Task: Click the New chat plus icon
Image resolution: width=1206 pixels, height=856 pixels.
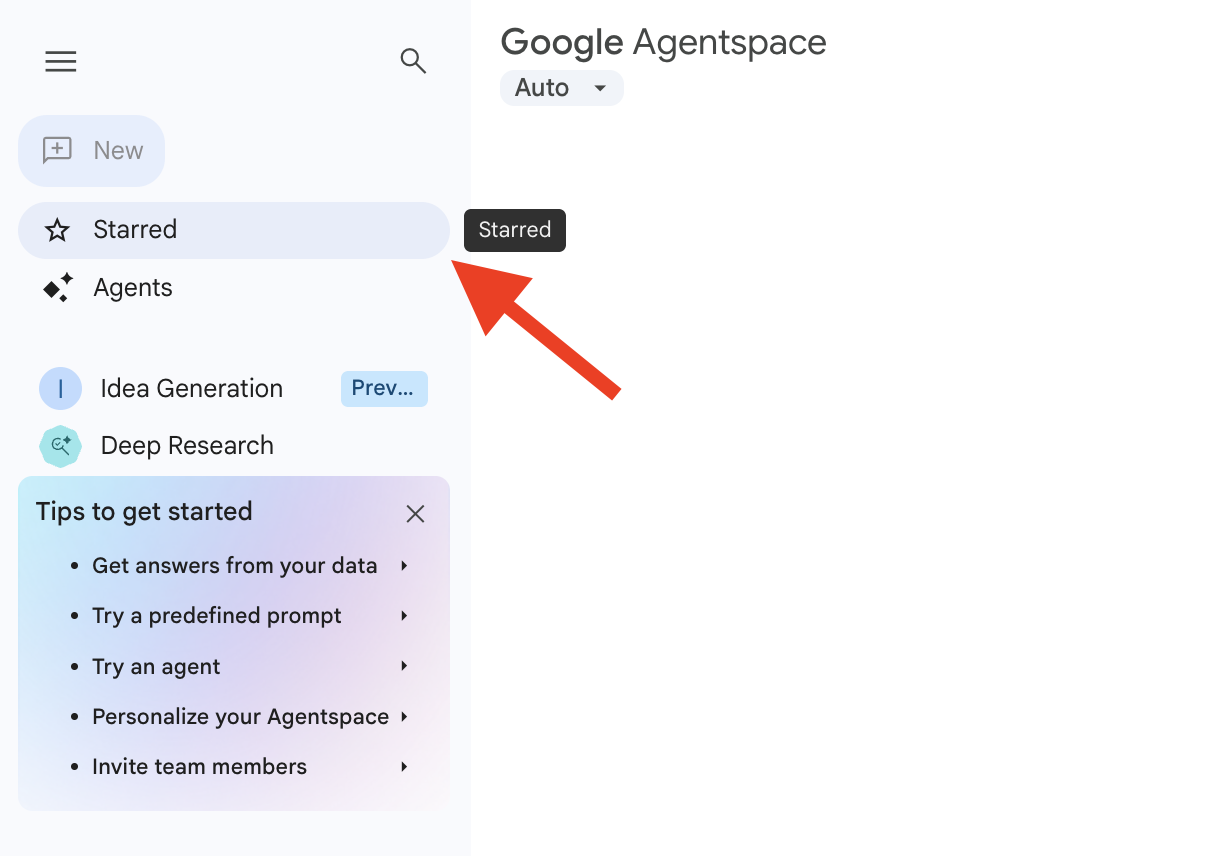Action: (57, 151)
